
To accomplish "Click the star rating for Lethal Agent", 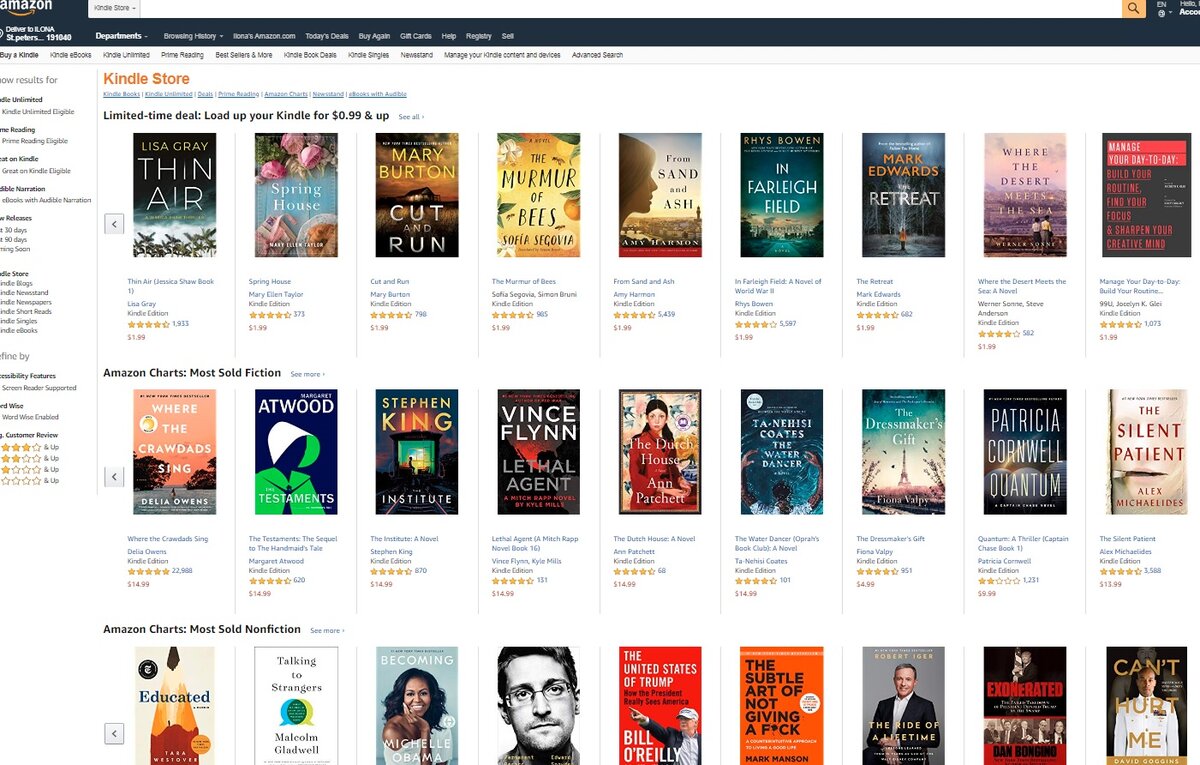I will click(512, 581).
